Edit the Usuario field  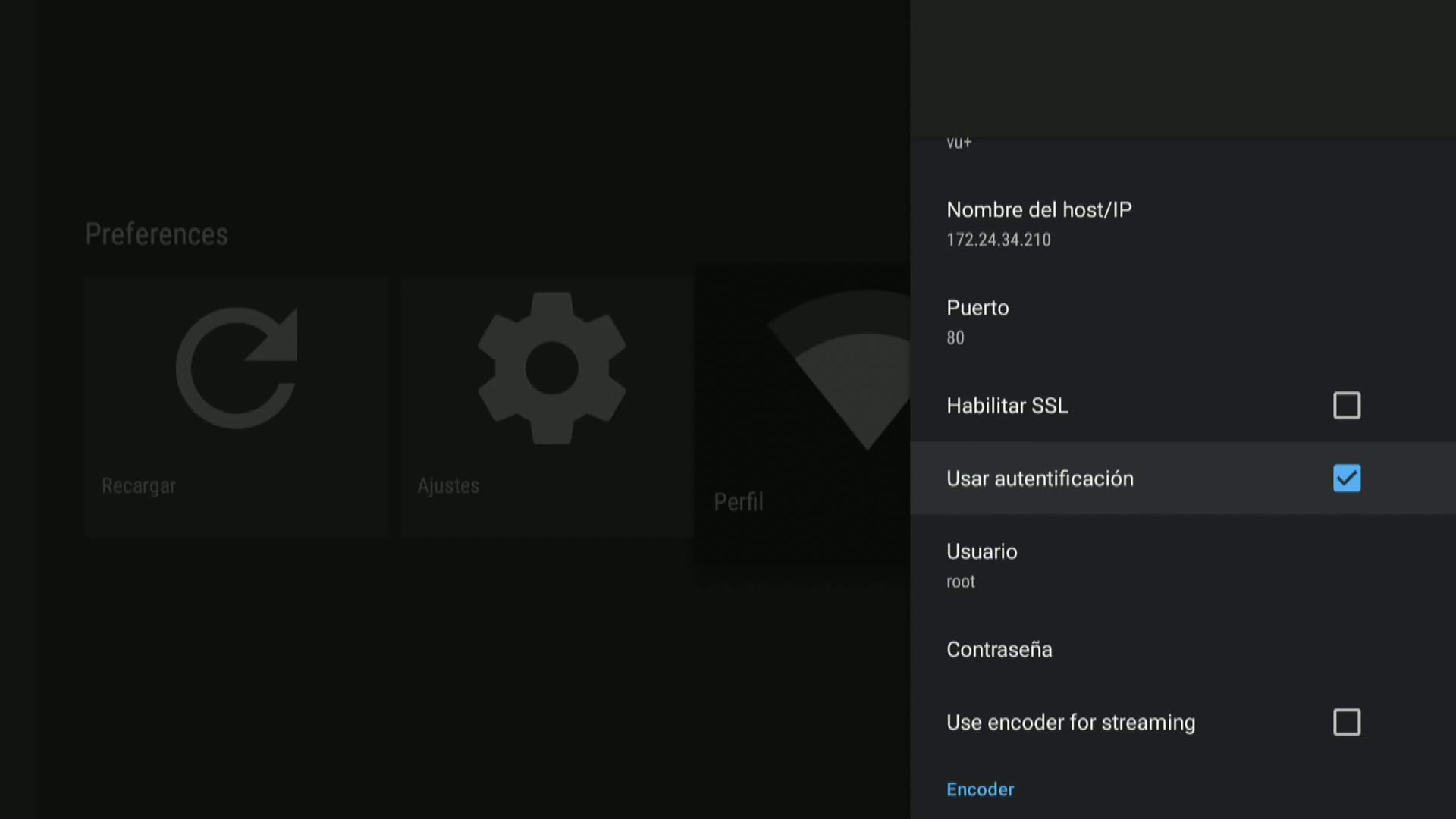982,552
